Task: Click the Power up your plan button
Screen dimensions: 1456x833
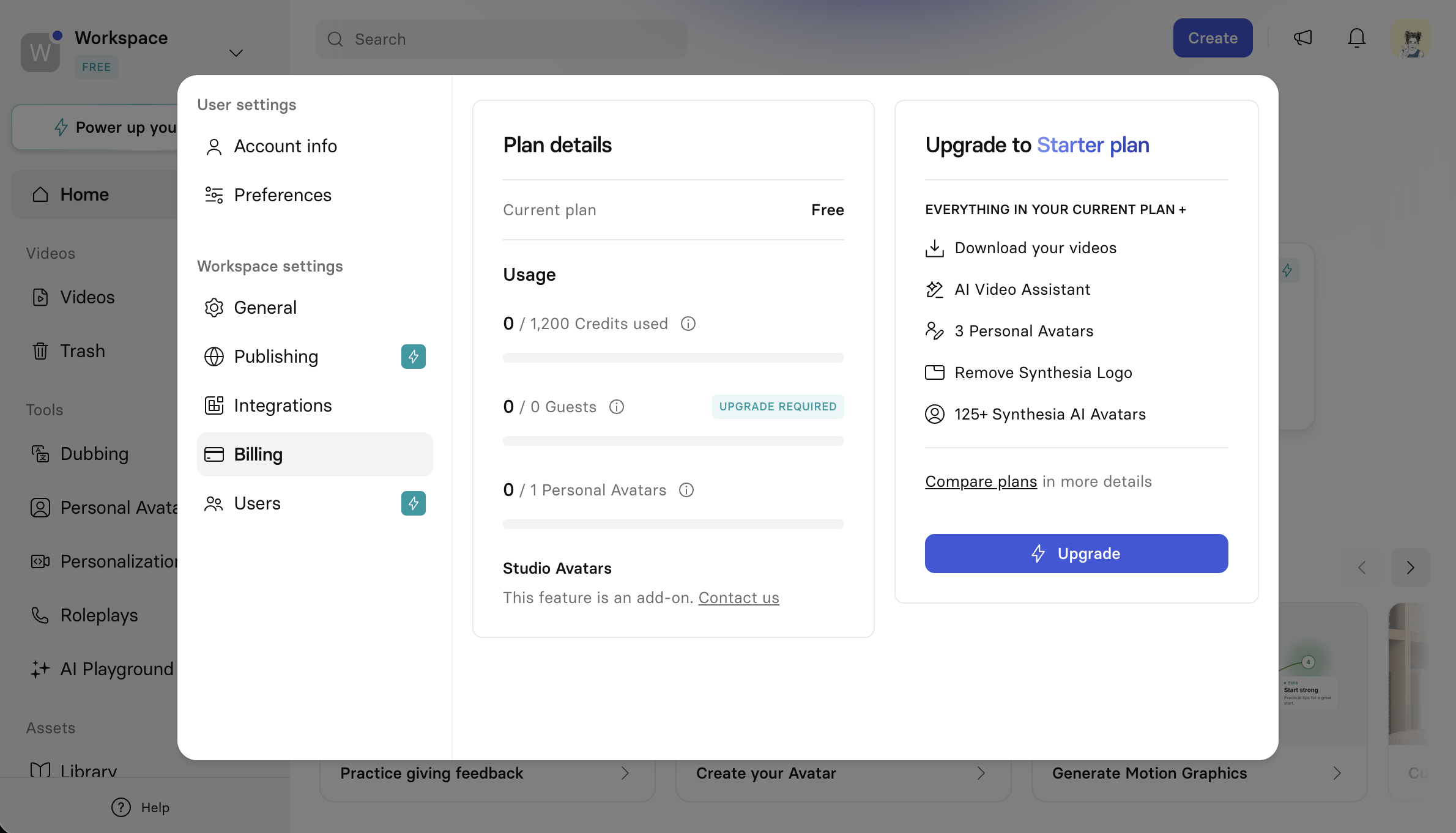Action: (x=95, y=127)
